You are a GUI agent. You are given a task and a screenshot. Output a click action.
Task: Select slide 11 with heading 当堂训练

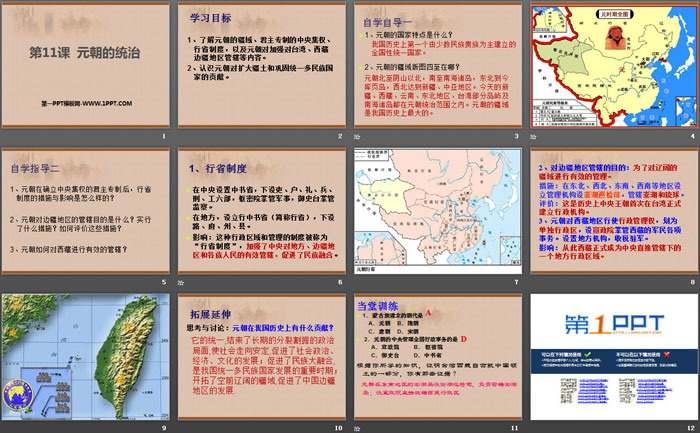click(438, 357)
